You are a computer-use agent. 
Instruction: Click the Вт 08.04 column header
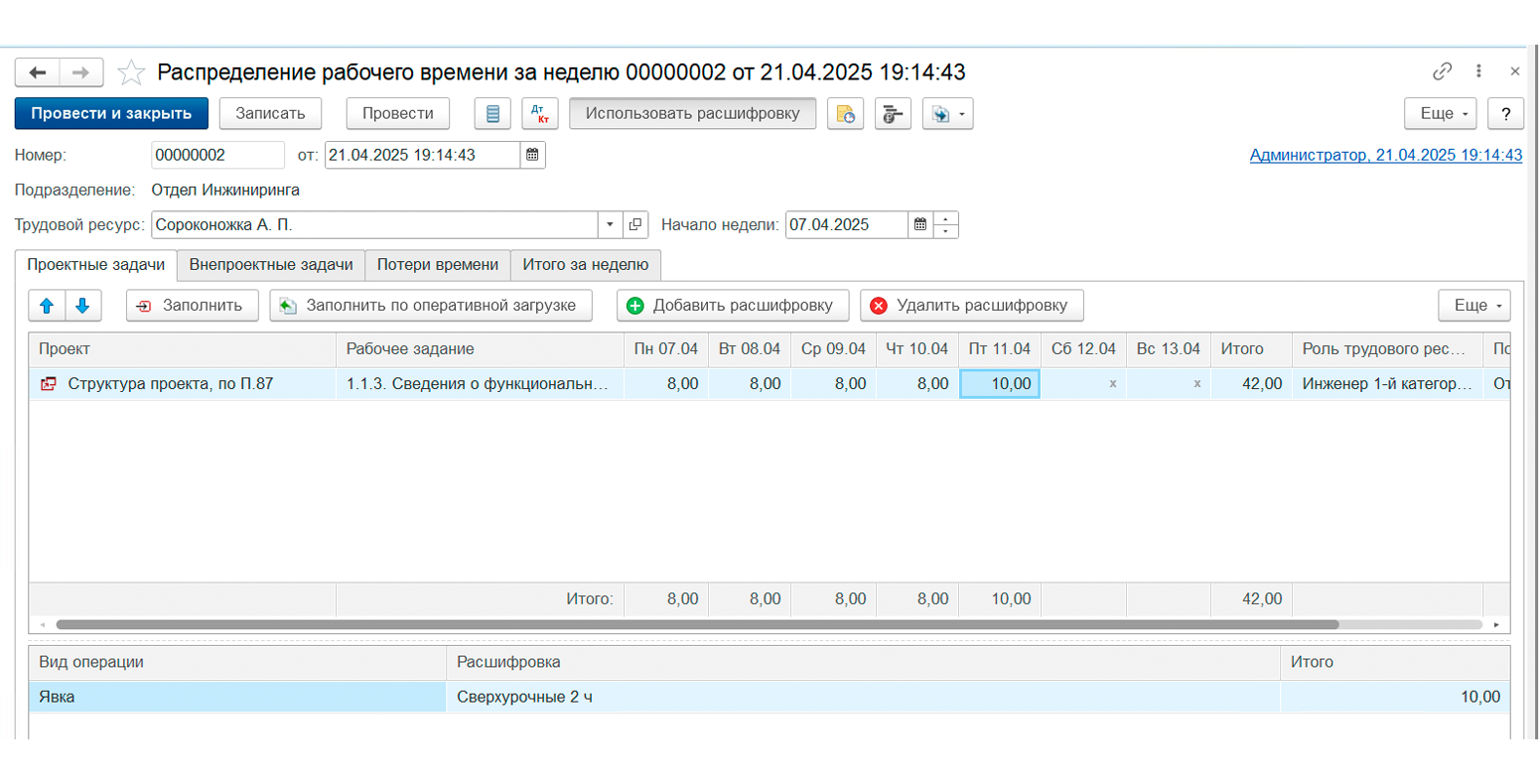[750, 349]
